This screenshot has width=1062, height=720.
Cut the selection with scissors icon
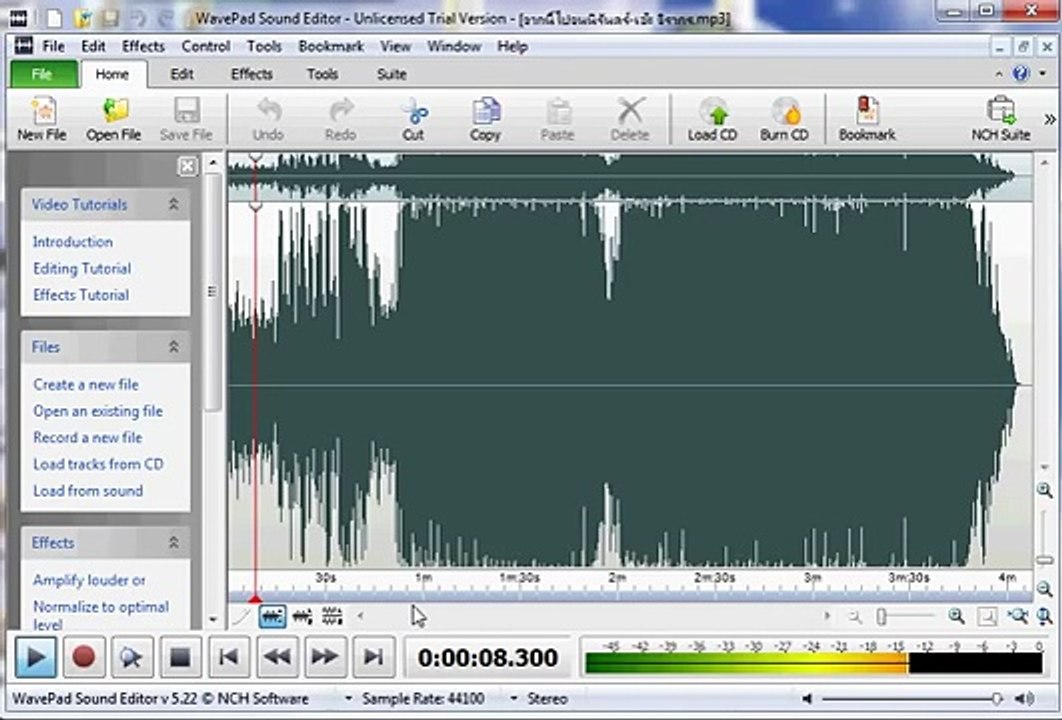413,119
